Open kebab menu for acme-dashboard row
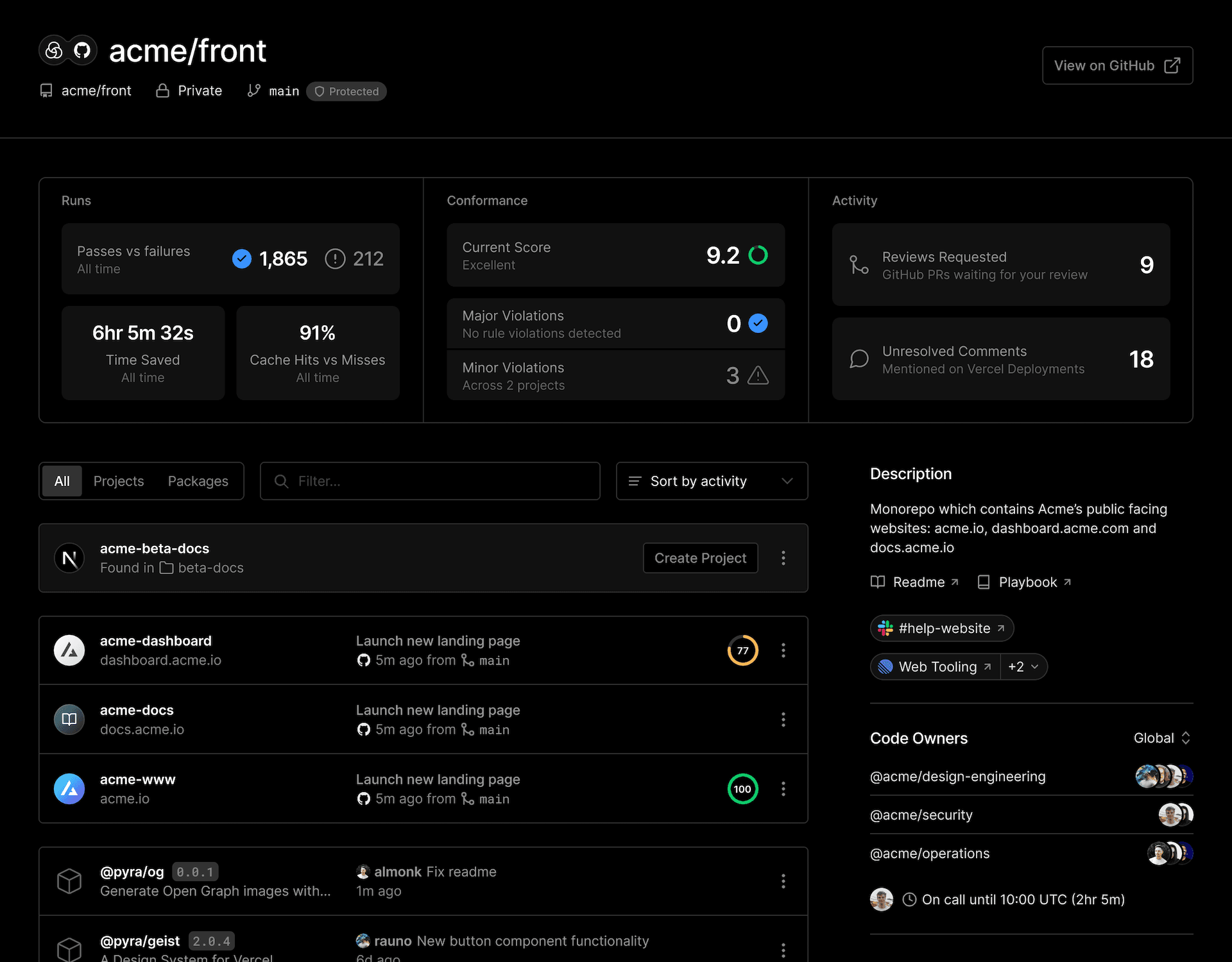Viewport: 1232px width, 962px height. [x=783, y=650]
